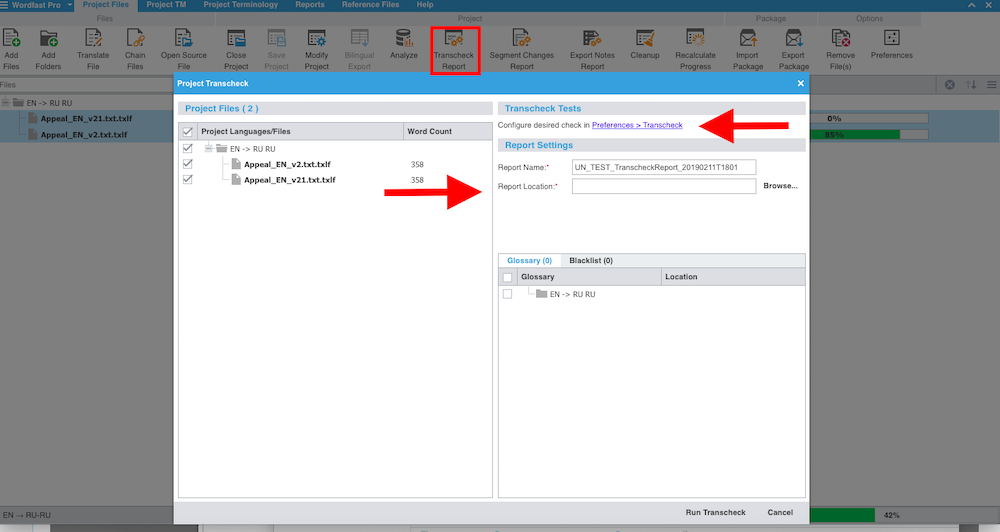This screenshot has height=532, width=1000.
Task: Click the clear filter circle-x icon
Action: [950, 85]
